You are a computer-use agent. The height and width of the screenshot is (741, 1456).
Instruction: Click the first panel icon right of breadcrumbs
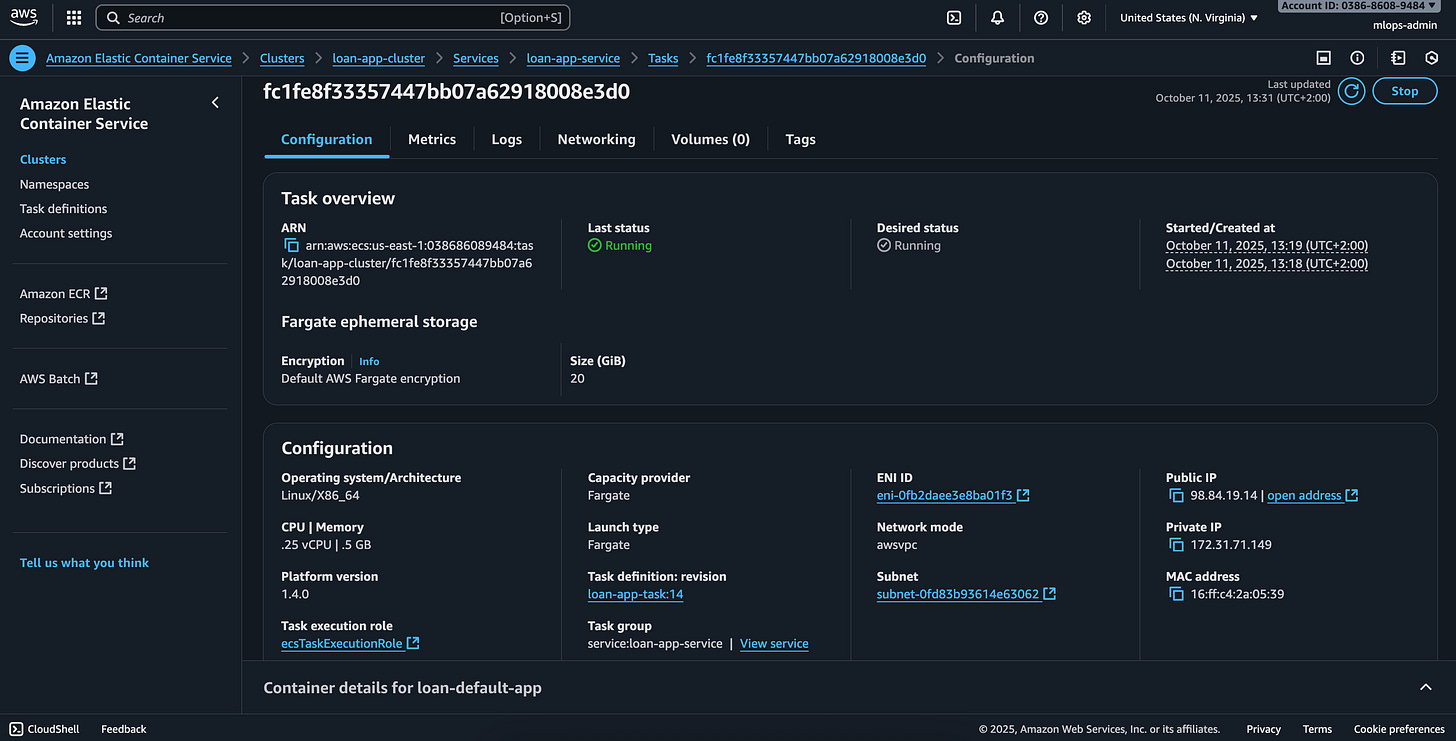tap(1323, 58)
